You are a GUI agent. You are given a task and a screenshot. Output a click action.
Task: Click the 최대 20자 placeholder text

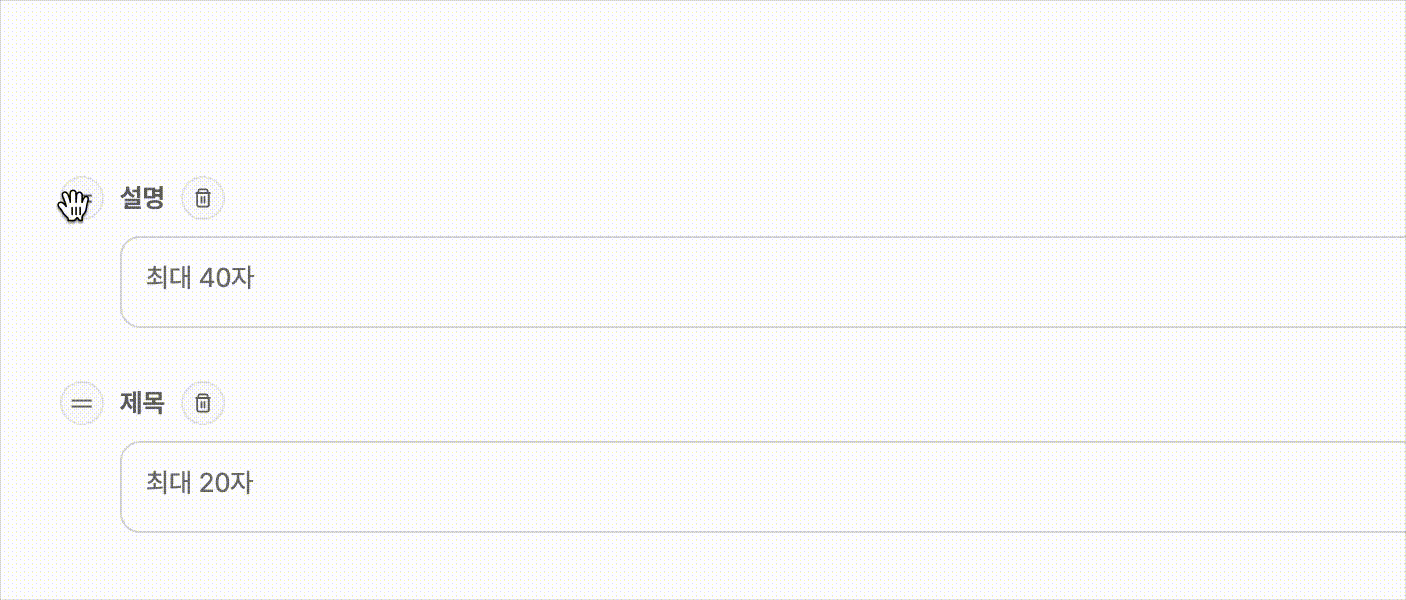(x=200, y=483)
